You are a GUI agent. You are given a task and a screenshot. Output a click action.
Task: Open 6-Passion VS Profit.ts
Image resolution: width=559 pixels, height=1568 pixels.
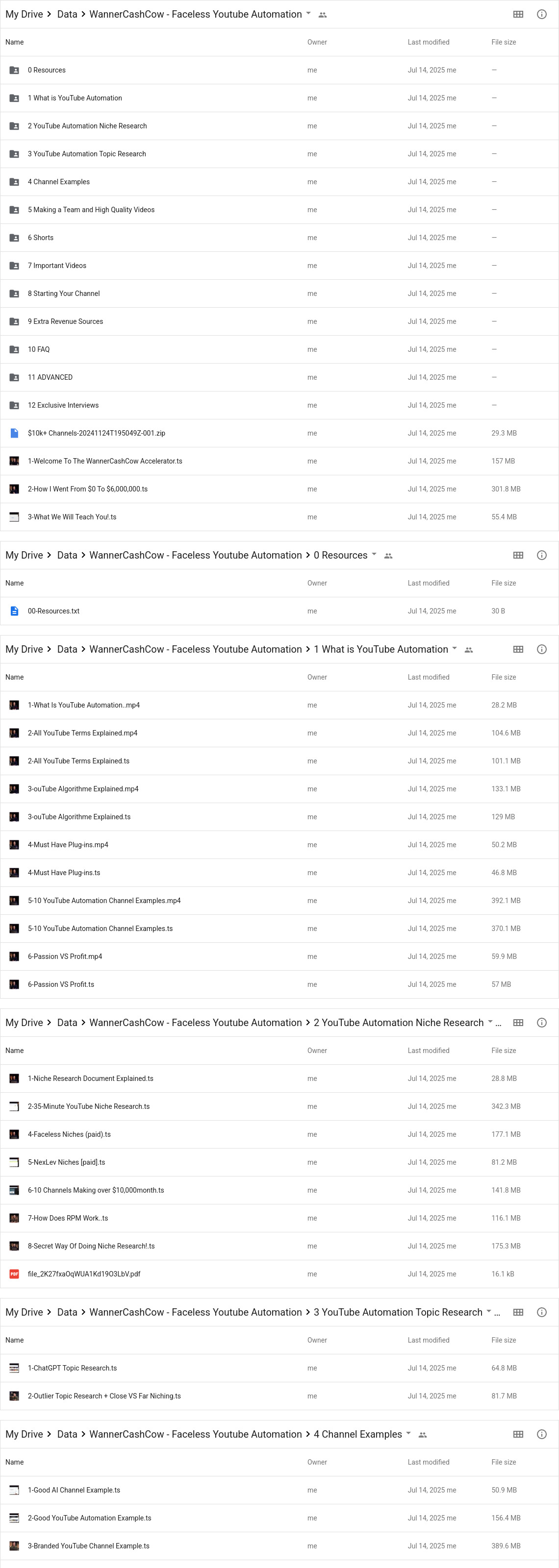[61, 984]
